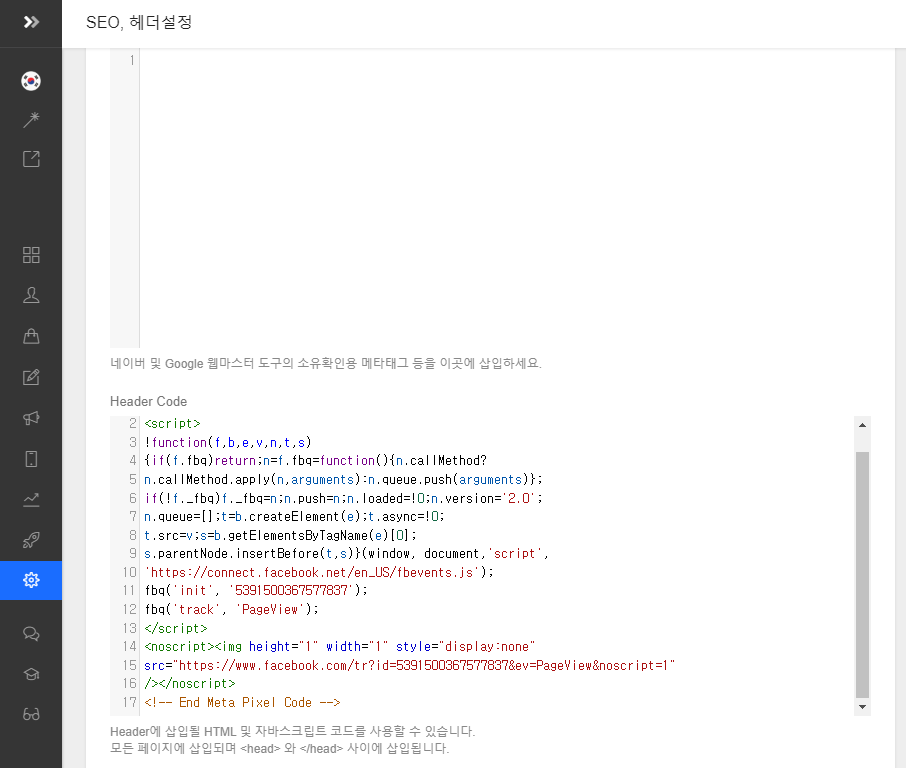Open the shopping bag icon
This screenshot has width=906, height=768.
click(x=31, y=336)
